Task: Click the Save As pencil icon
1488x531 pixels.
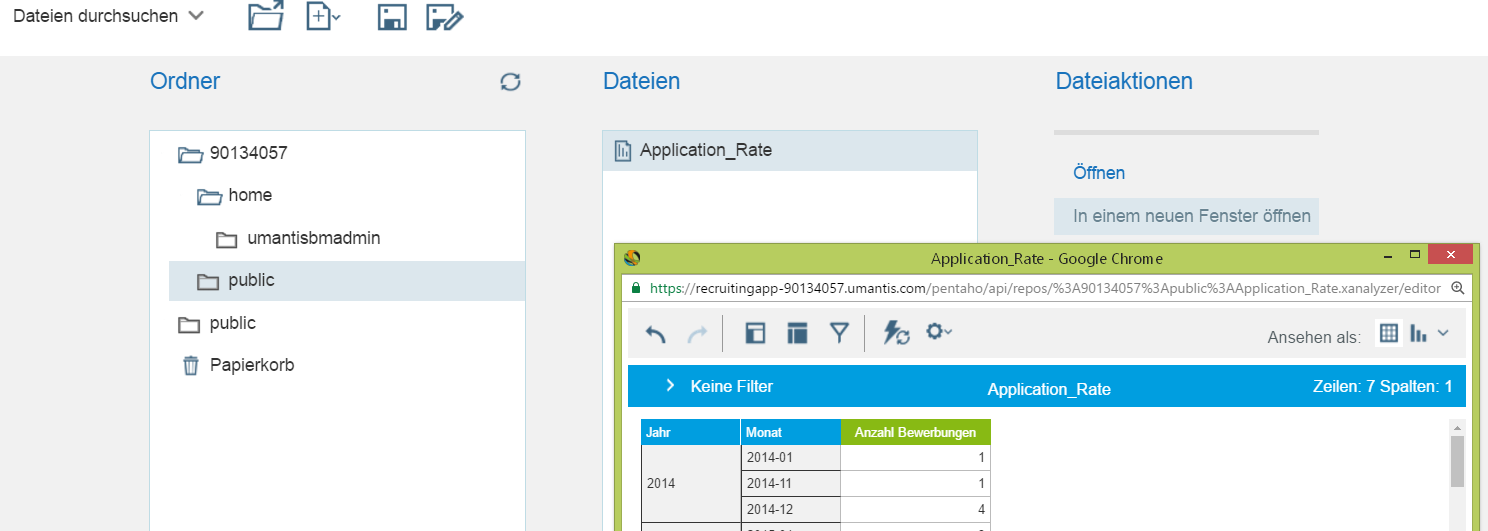Action: point(444,17)
